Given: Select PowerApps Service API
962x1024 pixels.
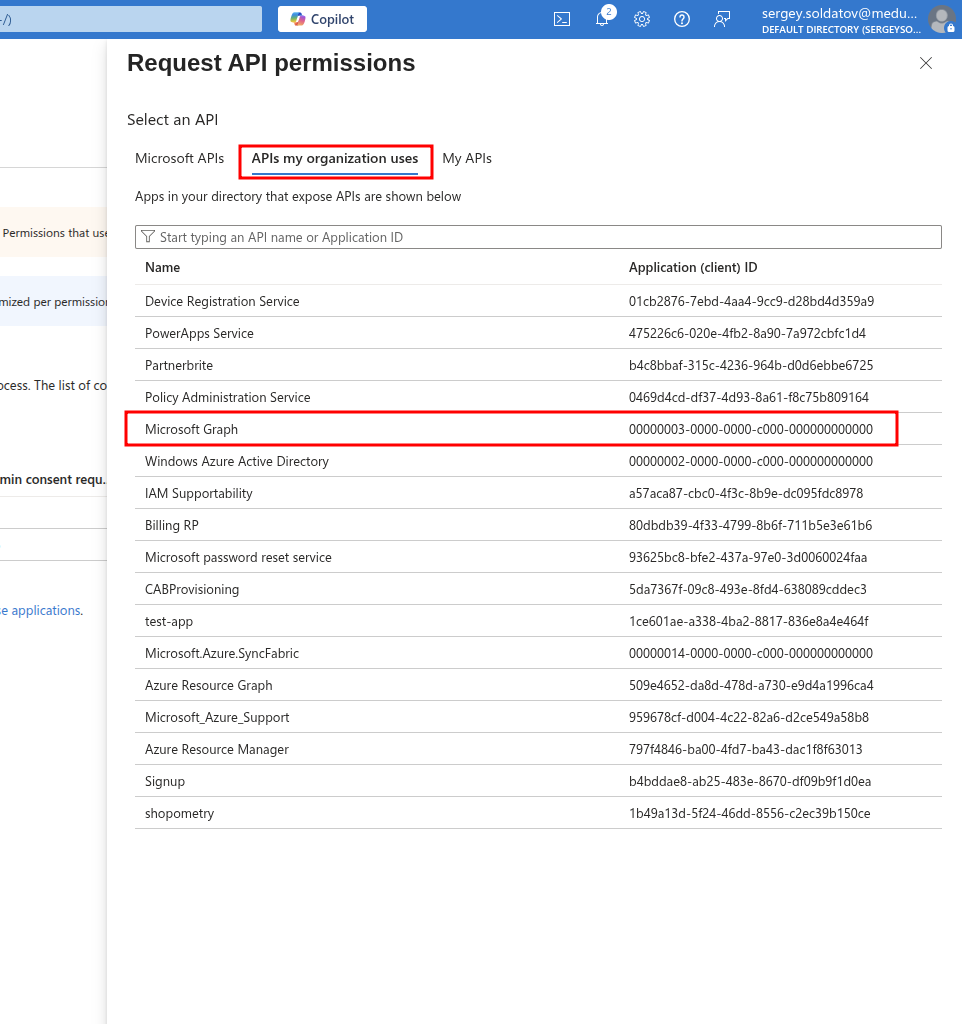Looking at the screenshot, I should (x=538, y=333).
